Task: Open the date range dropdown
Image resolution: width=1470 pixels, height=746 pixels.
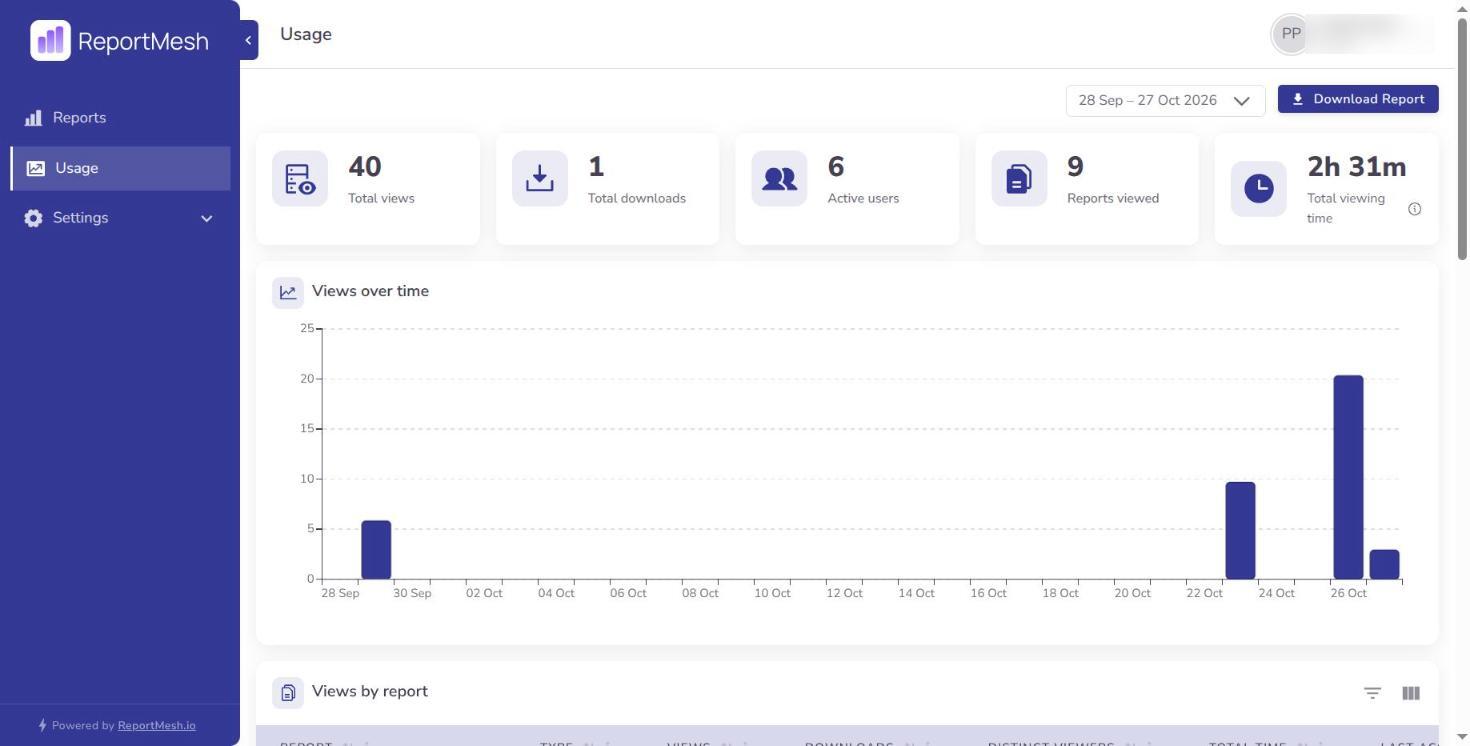Action: [1165, 100]
